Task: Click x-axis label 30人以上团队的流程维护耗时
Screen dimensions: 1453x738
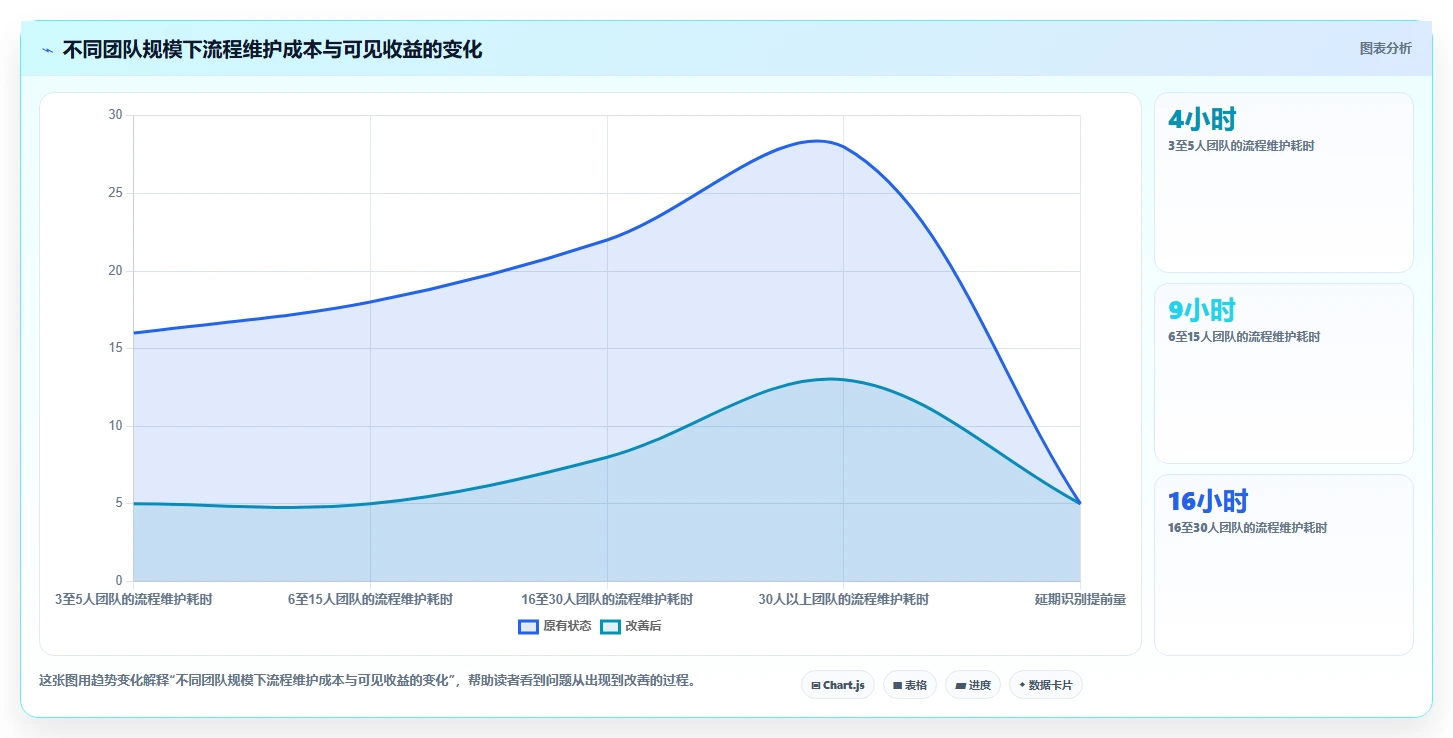Action: coord(843,599)
